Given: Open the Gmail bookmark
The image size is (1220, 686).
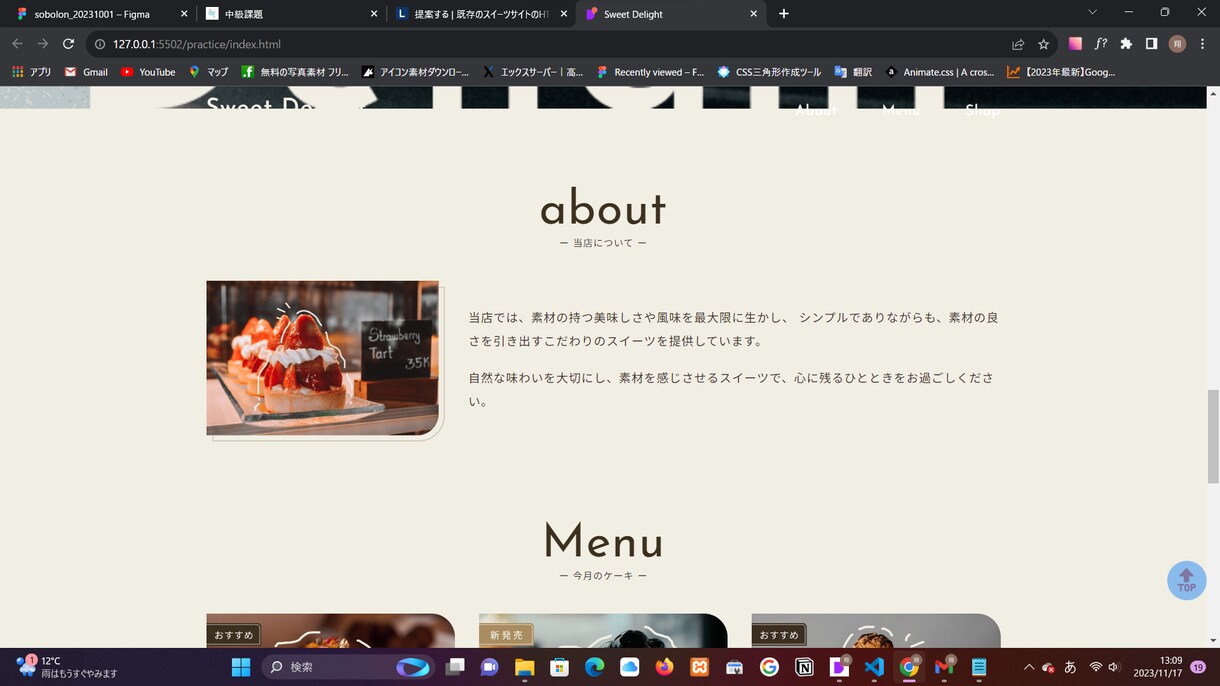Looking at the screenshot, I should (x=86, y=72).
